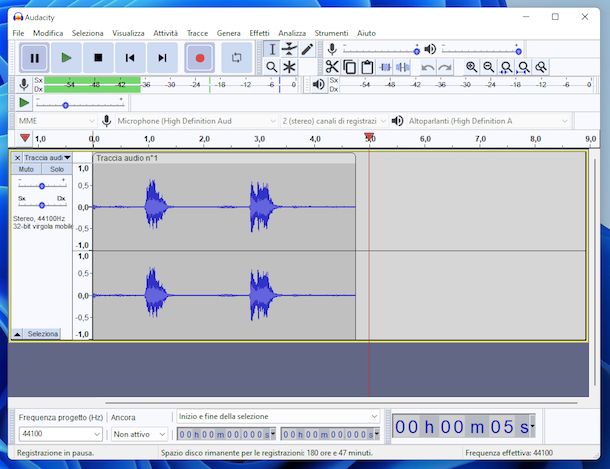Select the Zoom magnifier tool
The image size is (610, 469).
coord(272,67)
